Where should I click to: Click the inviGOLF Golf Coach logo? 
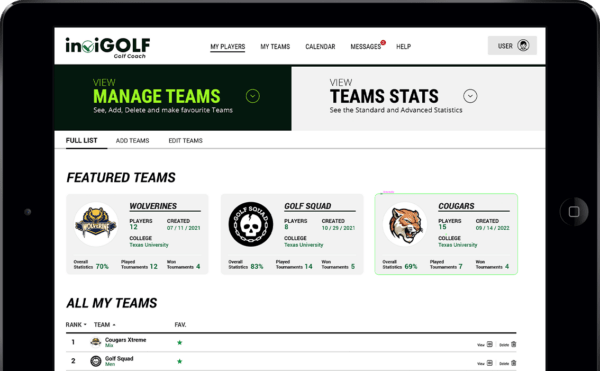108,47
